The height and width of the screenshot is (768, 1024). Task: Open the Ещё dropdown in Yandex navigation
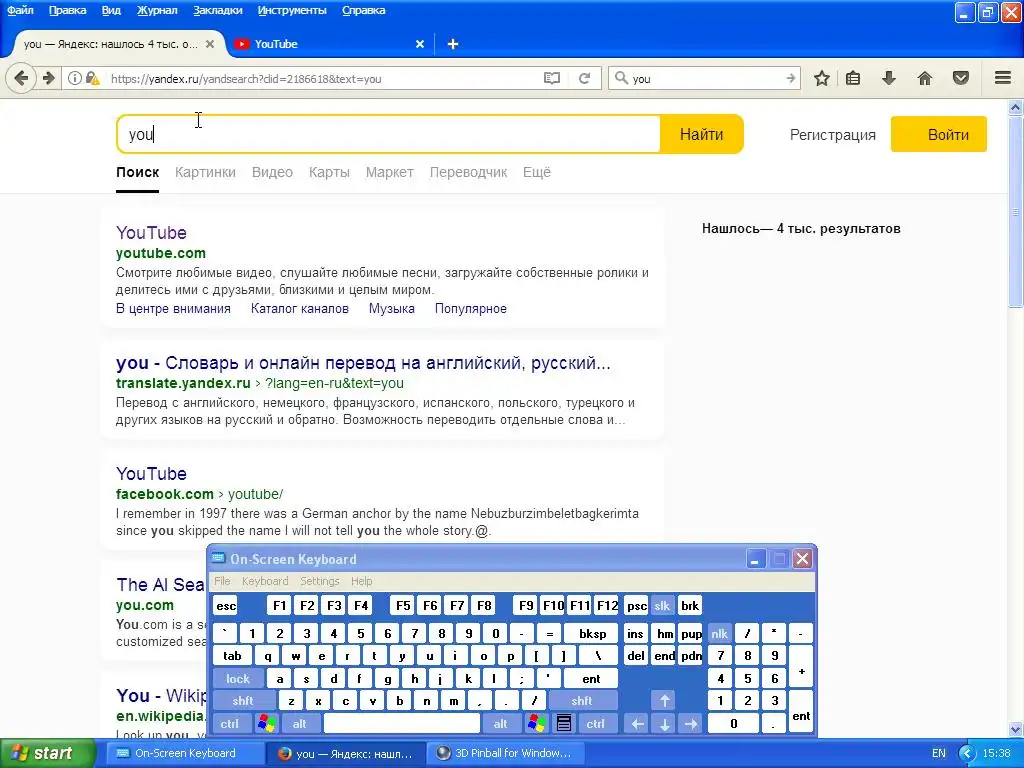click(x=537, y=172)
